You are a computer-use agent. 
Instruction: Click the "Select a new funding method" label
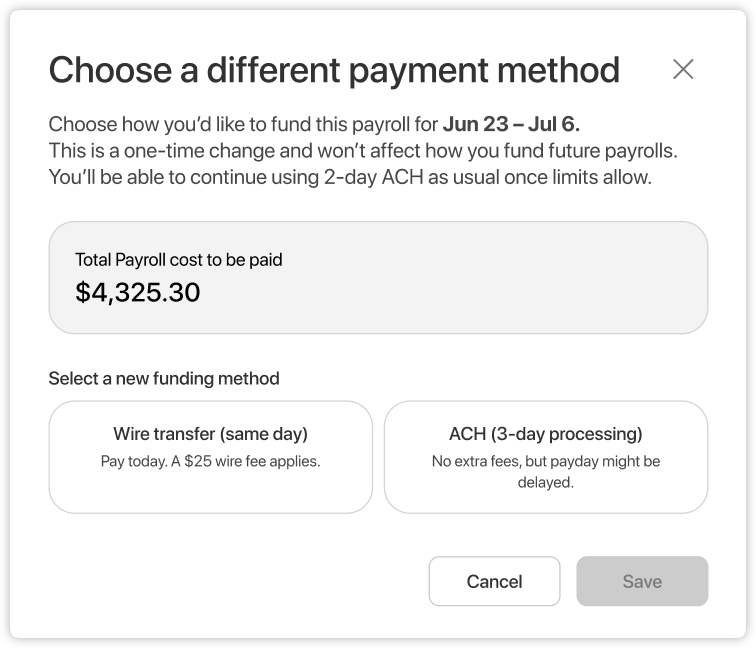164,379
